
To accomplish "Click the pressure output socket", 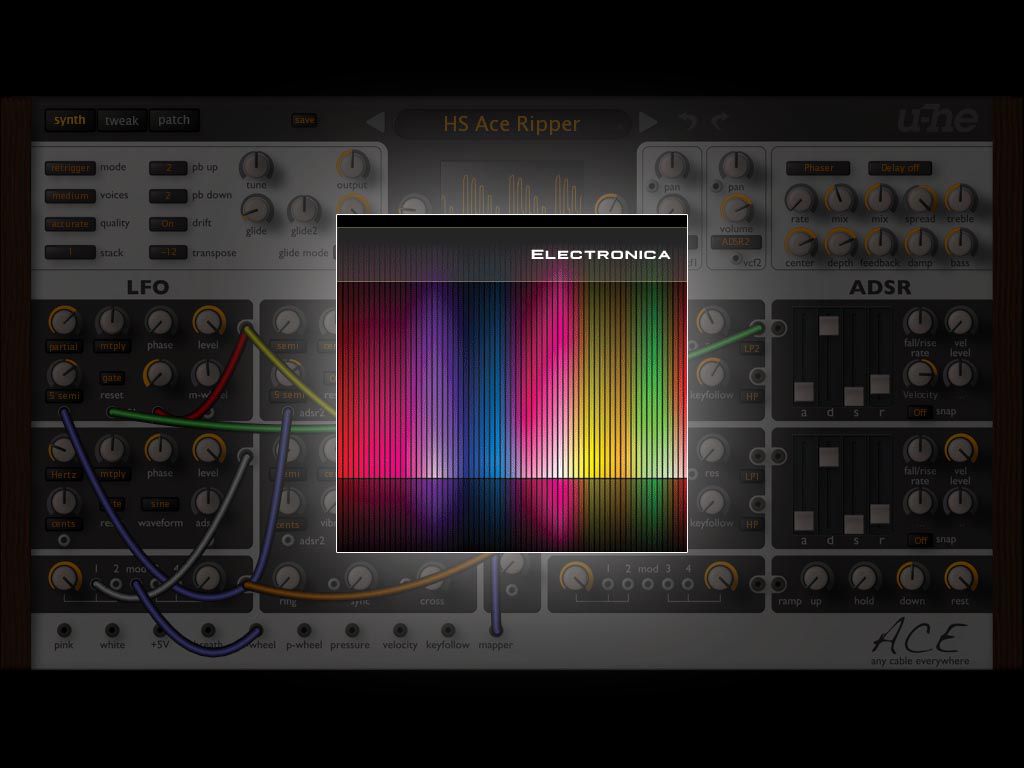I will [352, 630].
